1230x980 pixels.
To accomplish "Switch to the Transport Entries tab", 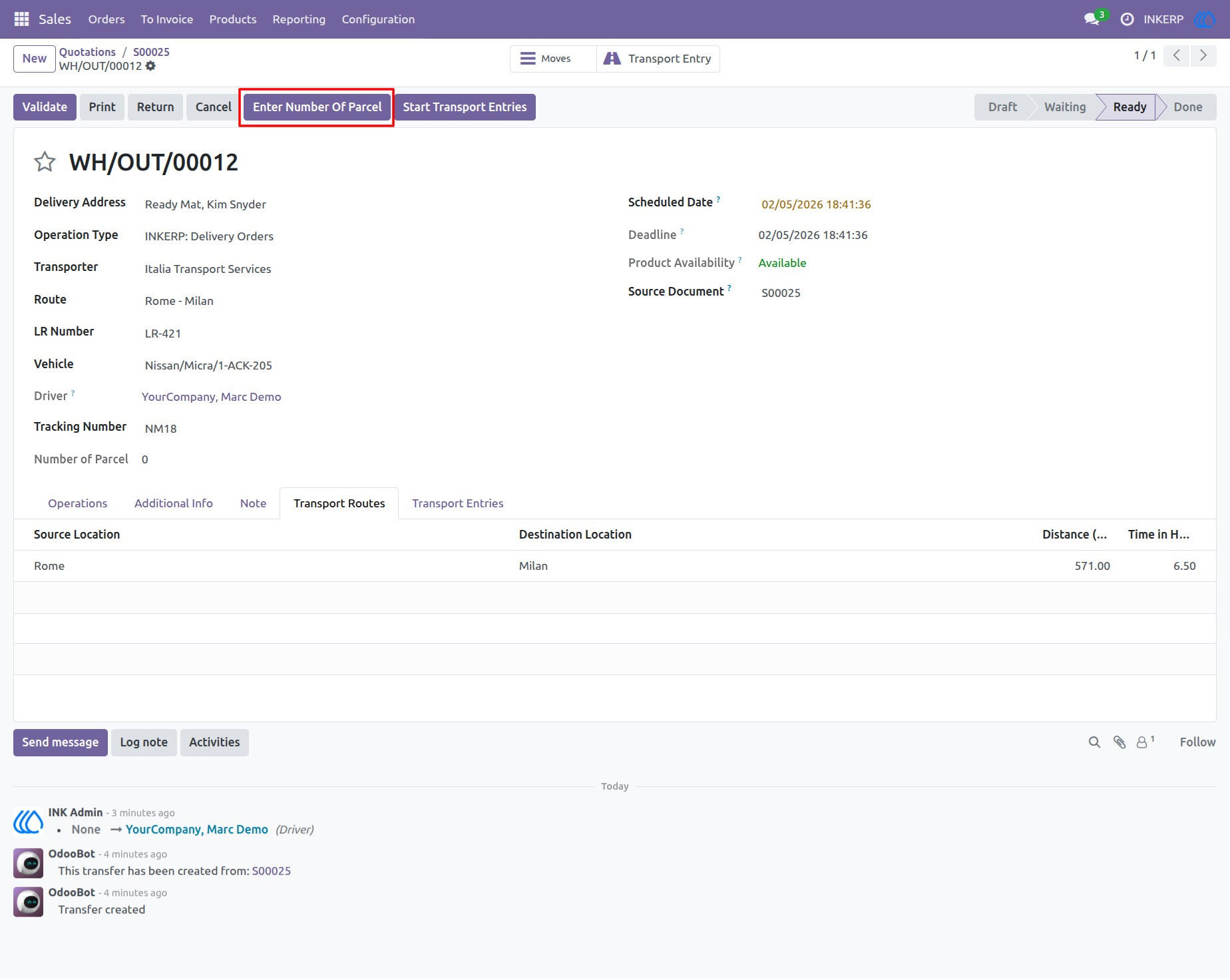I will point(458,503).
